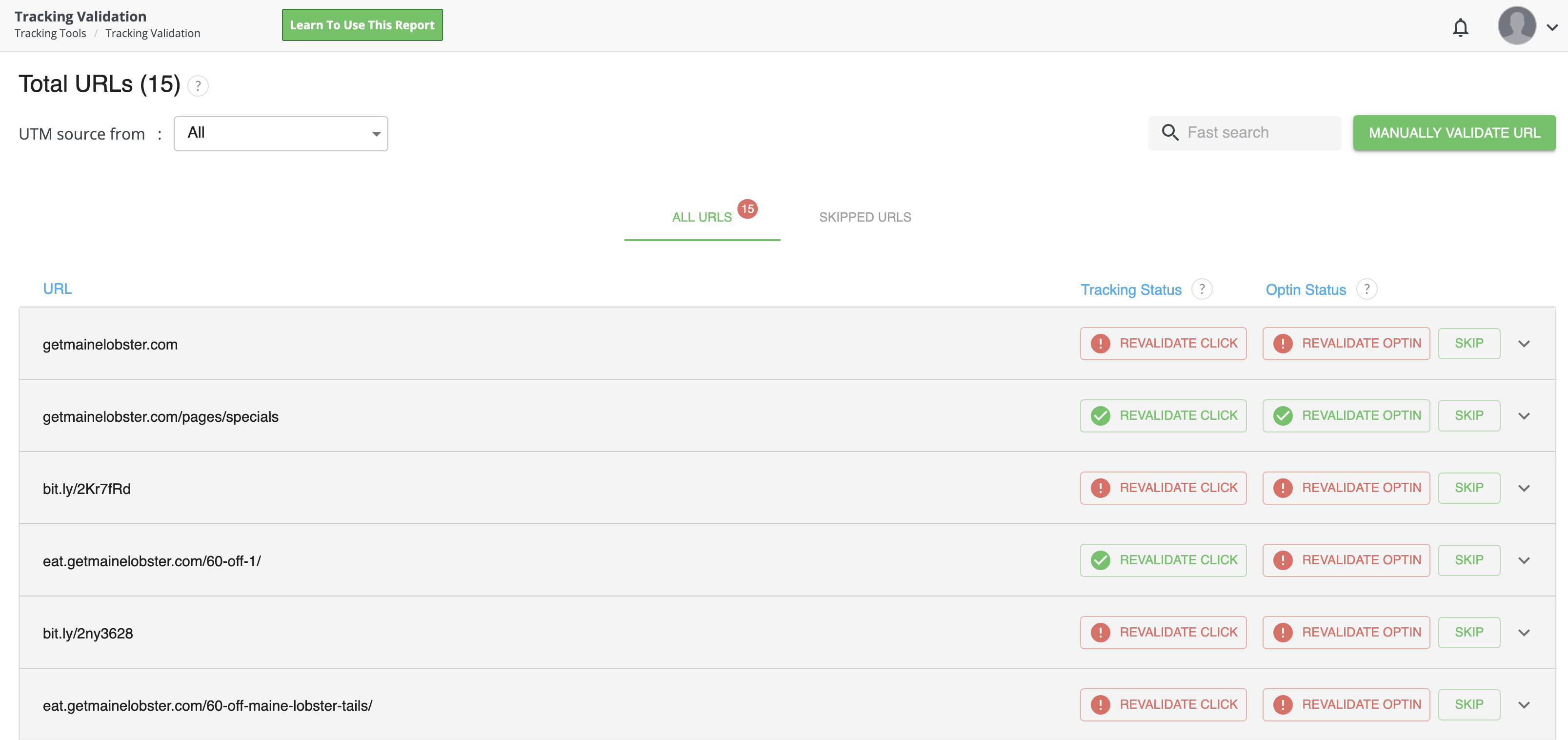
Task: Focus the Fast search field
Action: [x=1244, y=133]
